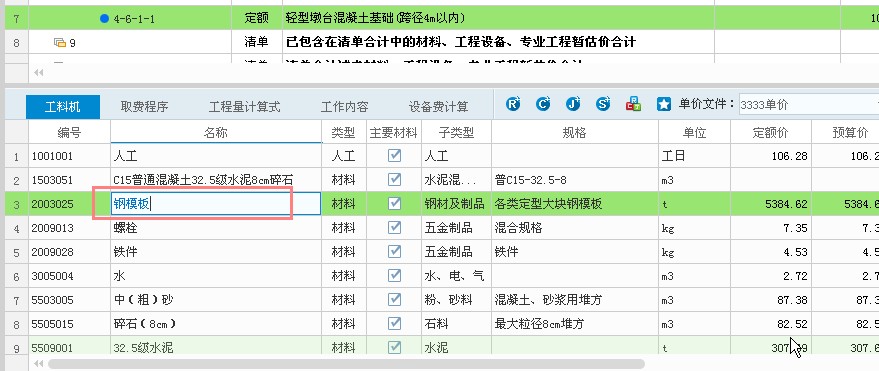Click the scroll-left arrows under the upper table
The image size is (879, 371).
click(x=39, y=72)
